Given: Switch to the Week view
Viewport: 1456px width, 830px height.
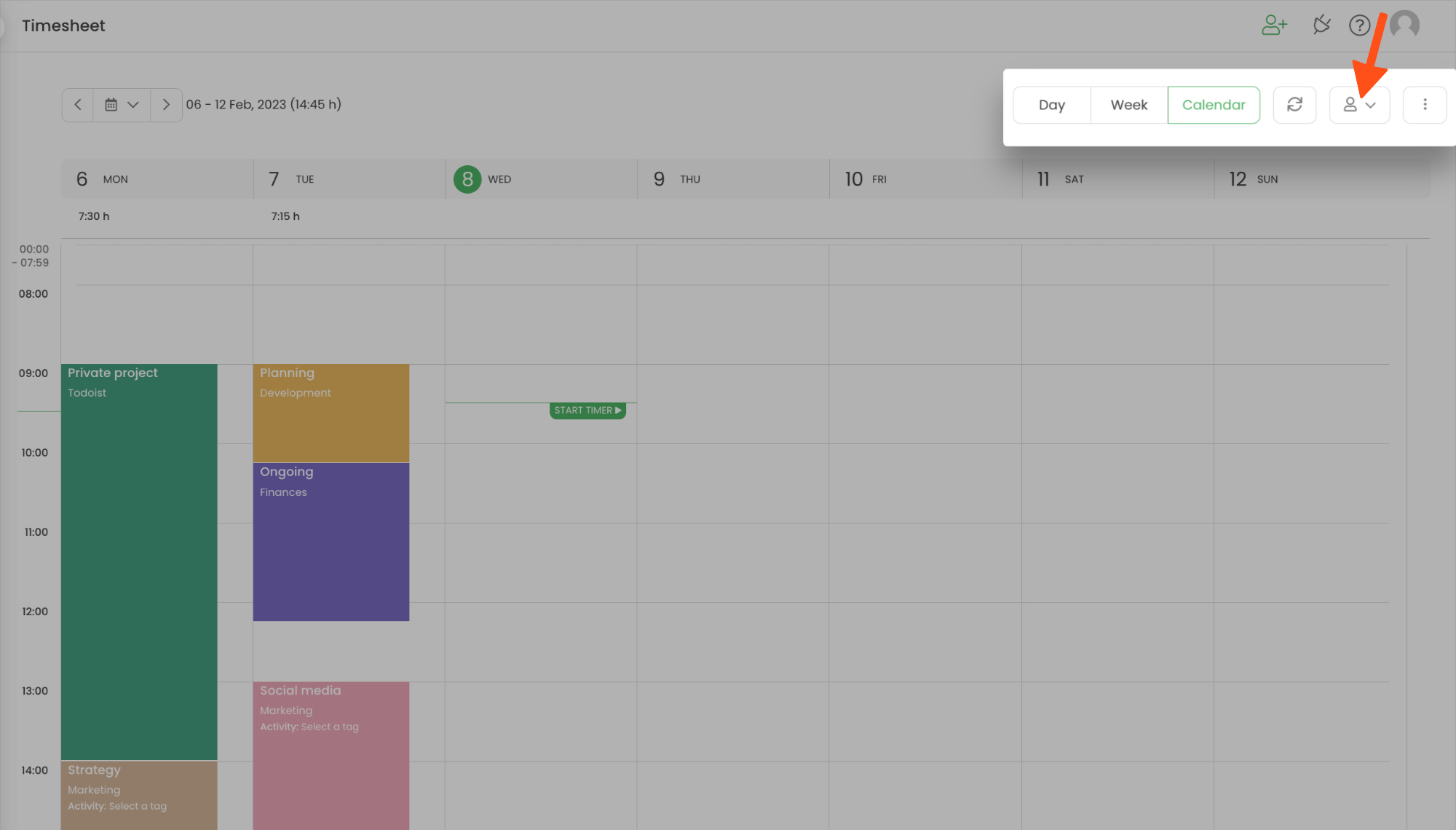Looking at the screenshot, I should click(1128, 105).
